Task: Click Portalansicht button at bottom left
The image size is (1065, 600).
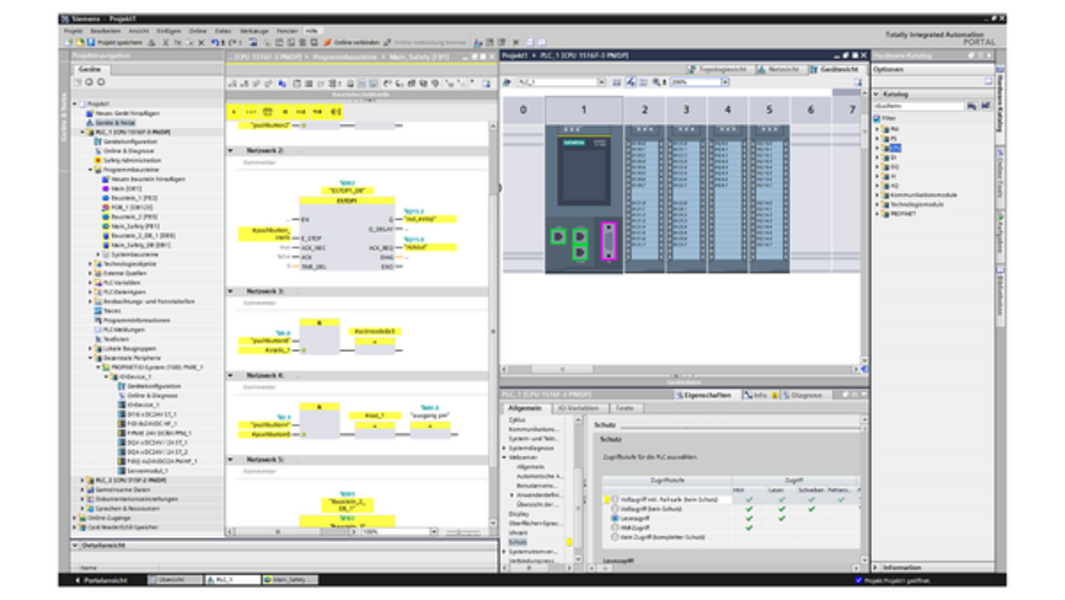Action: tap(102, 580)
